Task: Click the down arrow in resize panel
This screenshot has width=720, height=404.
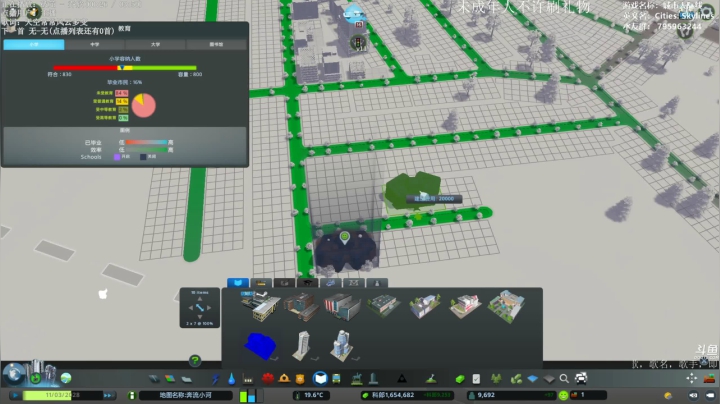Action: click(200, 317)
